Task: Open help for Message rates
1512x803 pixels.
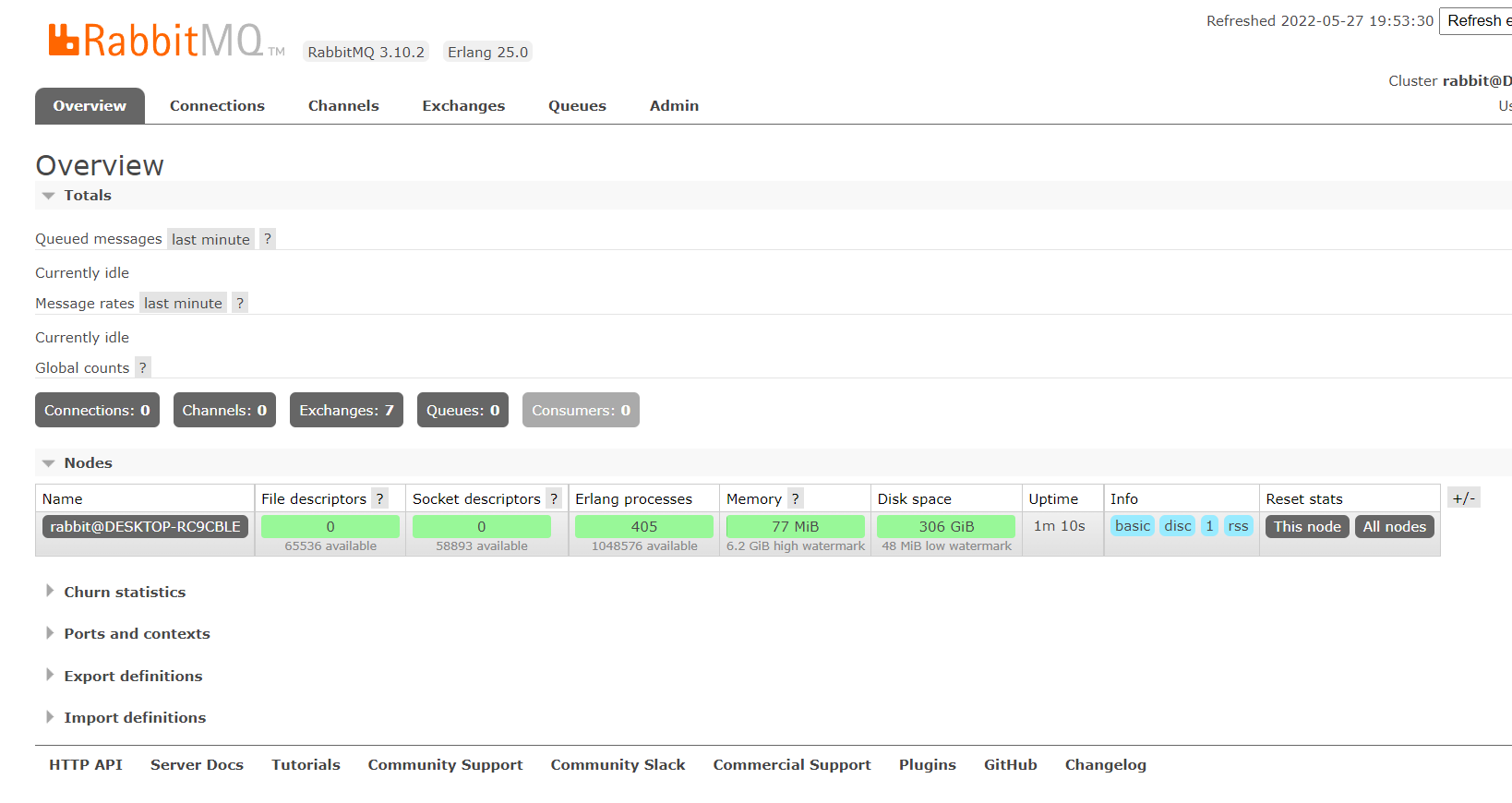Action: 240,303
